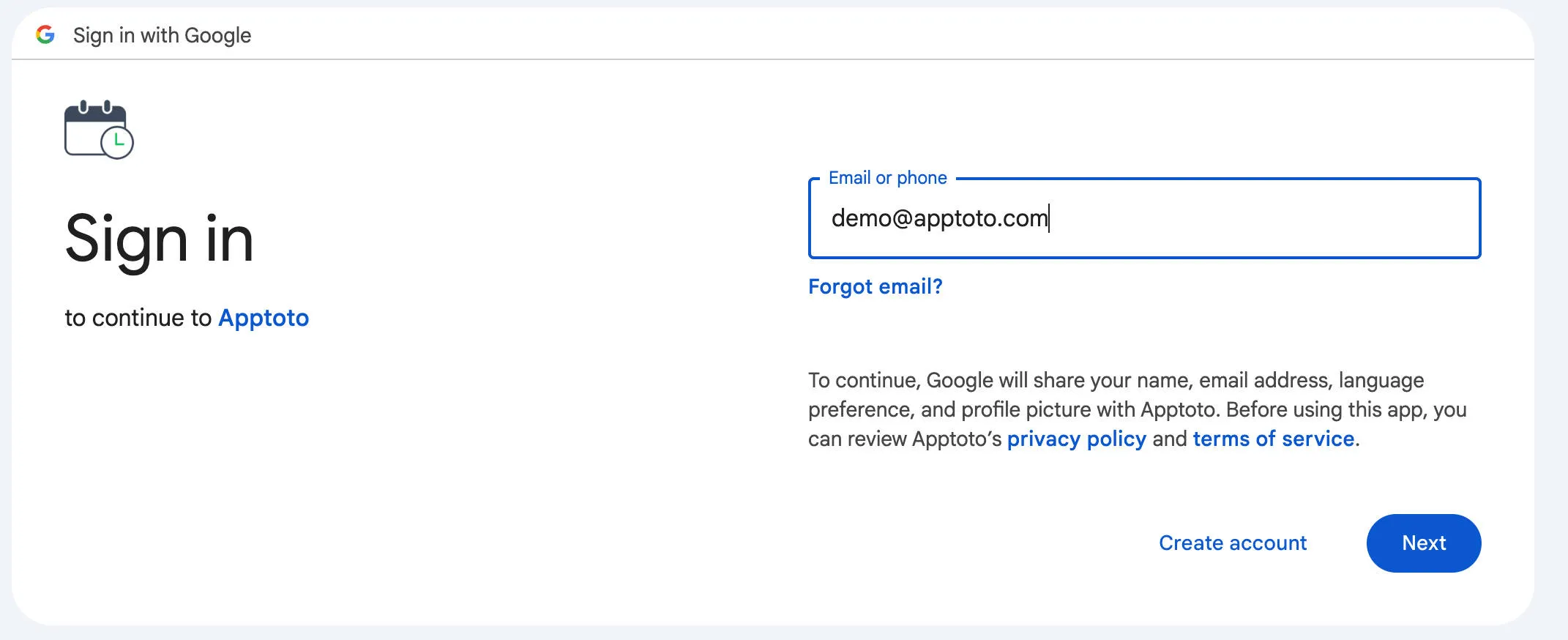The height and width of the screenshot is (640, 1568).
Task: Click the Next button
Action: pyautogui.click(x=1423, y=543)
